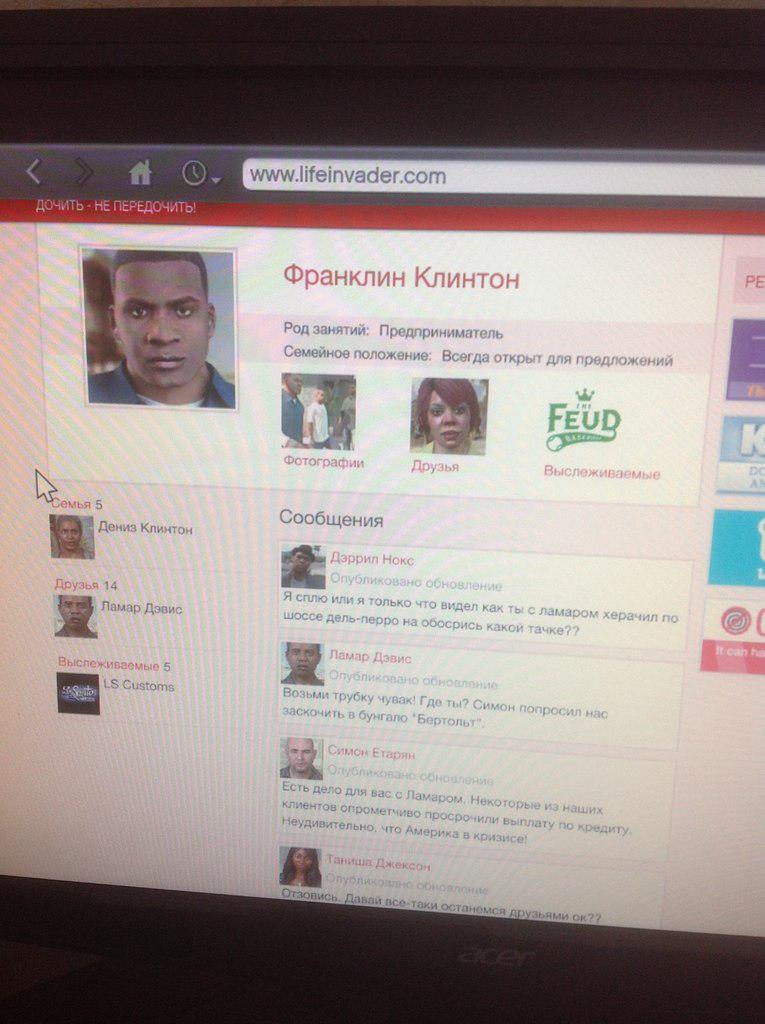Open the LS Customs logo icon
This screenshot has height=1024, width=765.
point(78,694)
